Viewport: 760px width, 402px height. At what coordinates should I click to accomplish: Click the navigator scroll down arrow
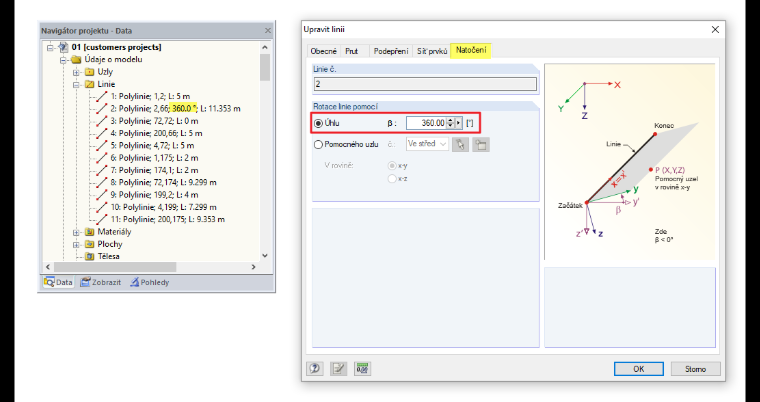click(x=265, y=256)
